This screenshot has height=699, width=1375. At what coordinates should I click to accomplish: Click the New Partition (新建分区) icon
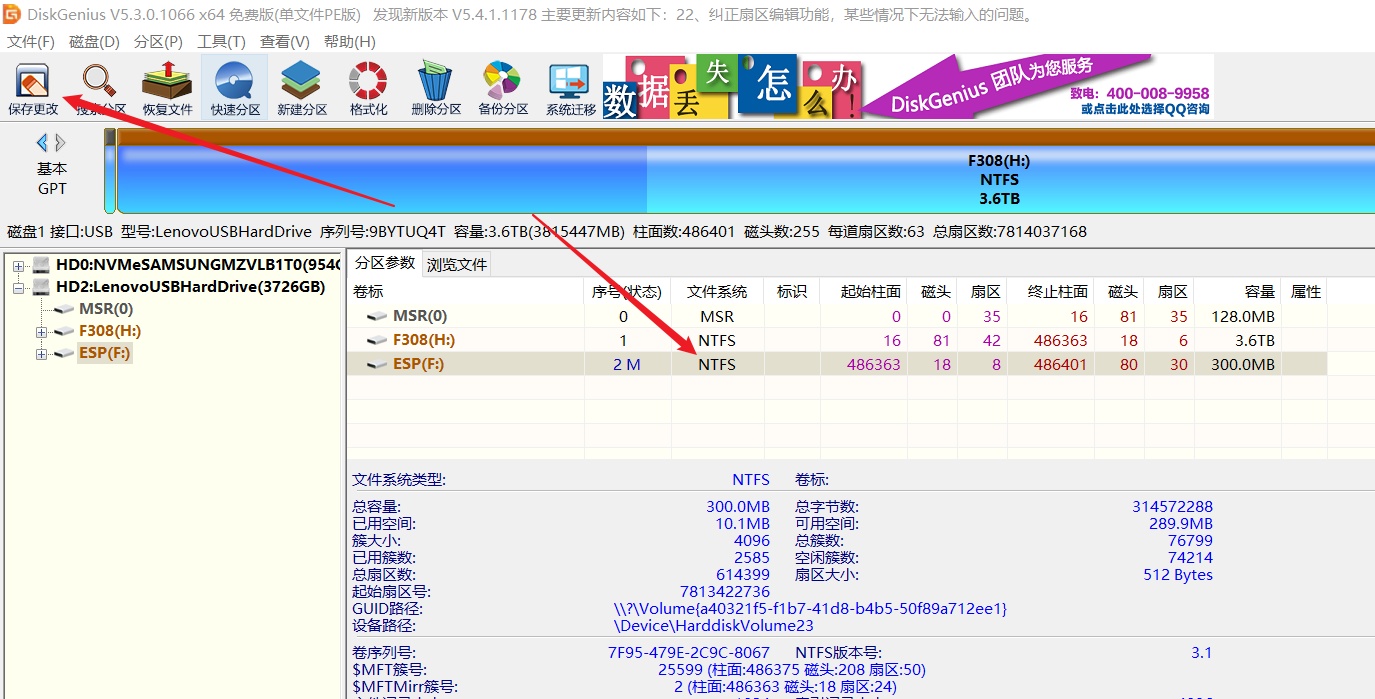tap(302, 88)
